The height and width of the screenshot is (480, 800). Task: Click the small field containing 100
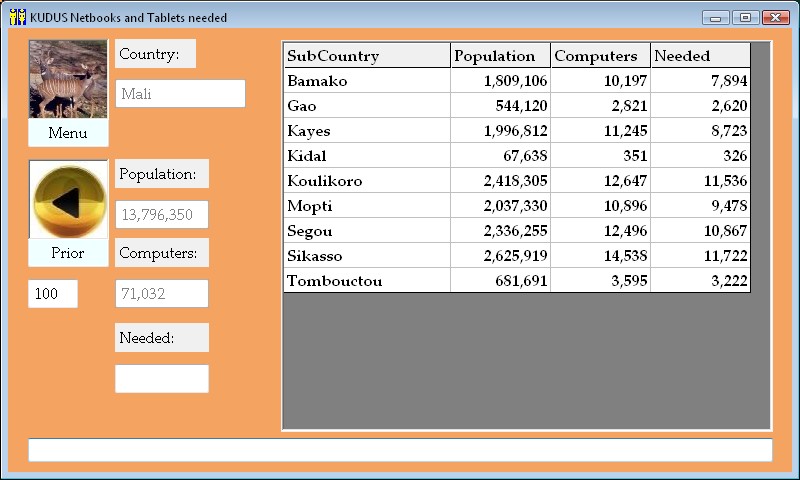tap(53, 294)
